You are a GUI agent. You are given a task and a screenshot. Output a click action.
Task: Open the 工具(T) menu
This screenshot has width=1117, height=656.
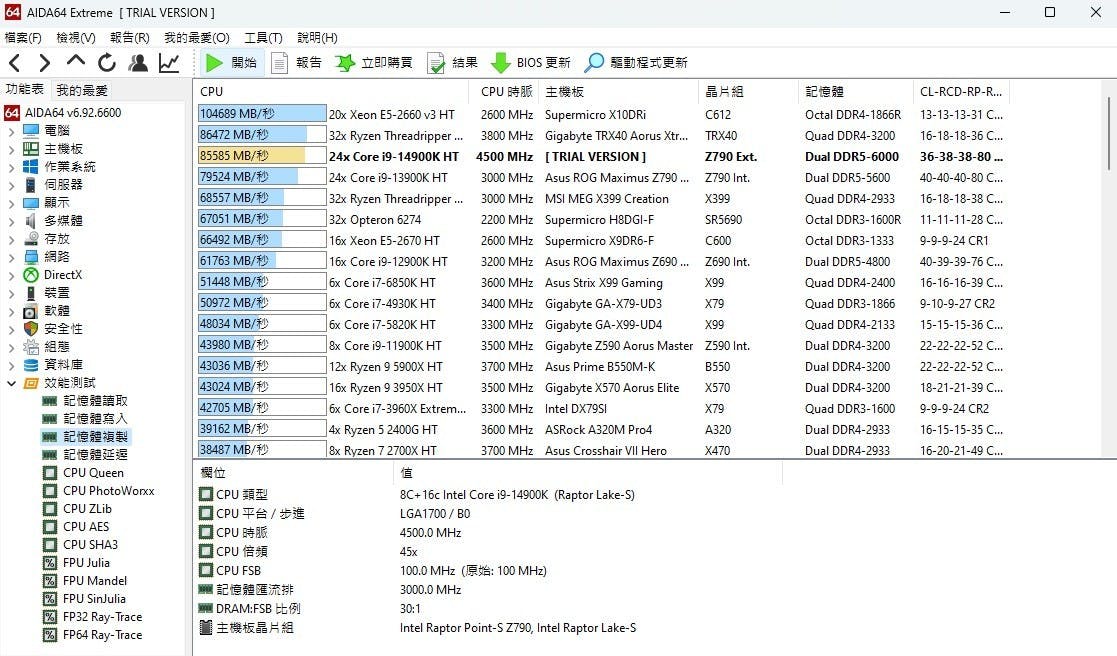263,38
